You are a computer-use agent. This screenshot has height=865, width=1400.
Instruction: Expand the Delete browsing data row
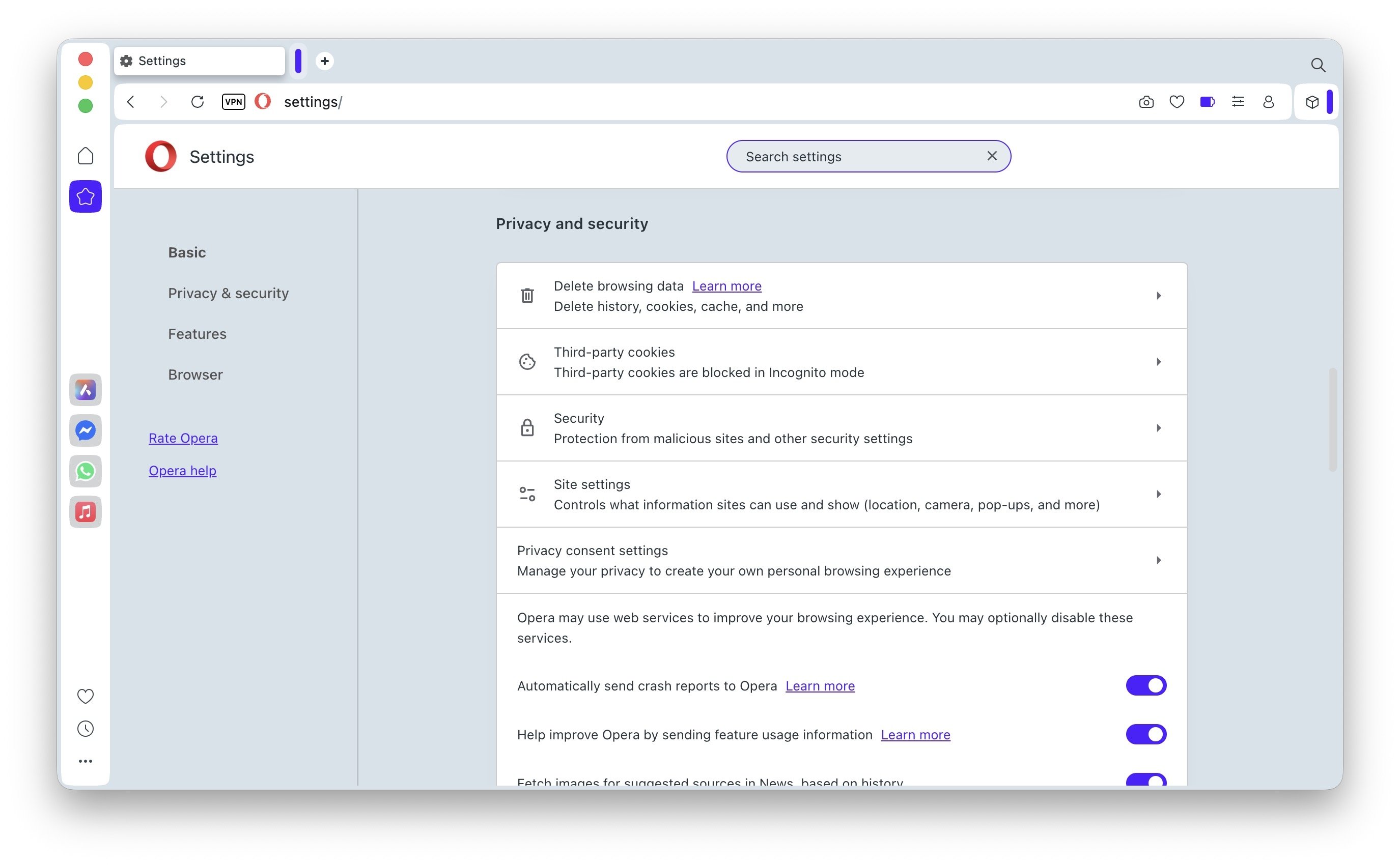click(1158, 296)
